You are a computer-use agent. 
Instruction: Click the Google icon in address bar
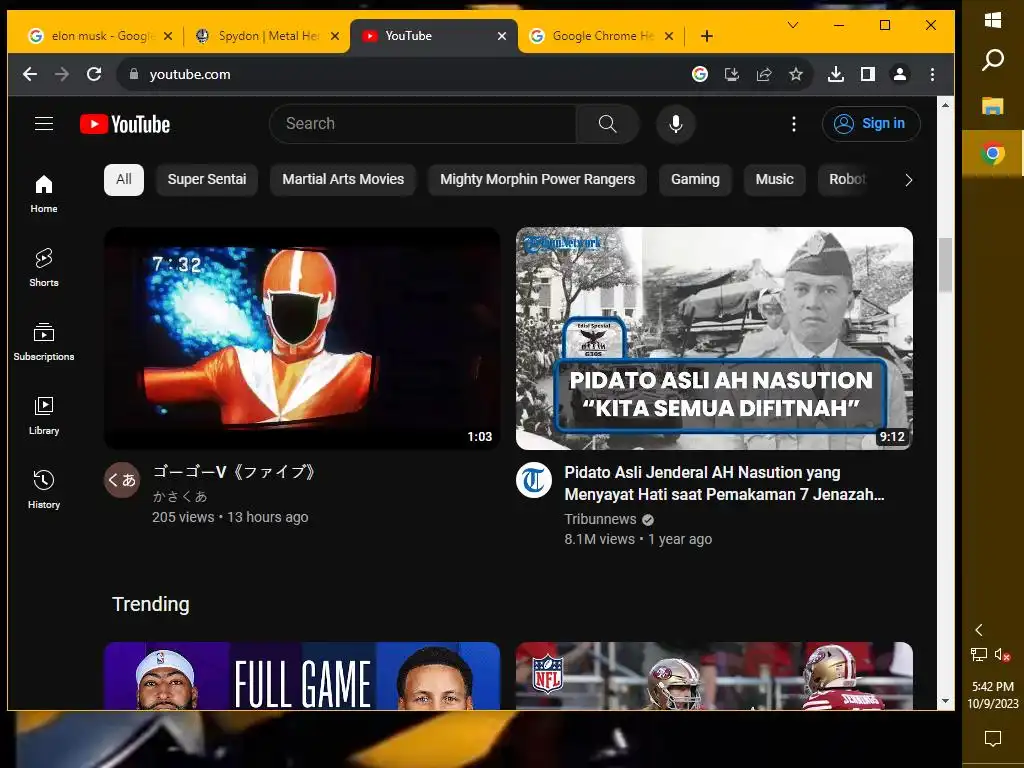point(700,74)
